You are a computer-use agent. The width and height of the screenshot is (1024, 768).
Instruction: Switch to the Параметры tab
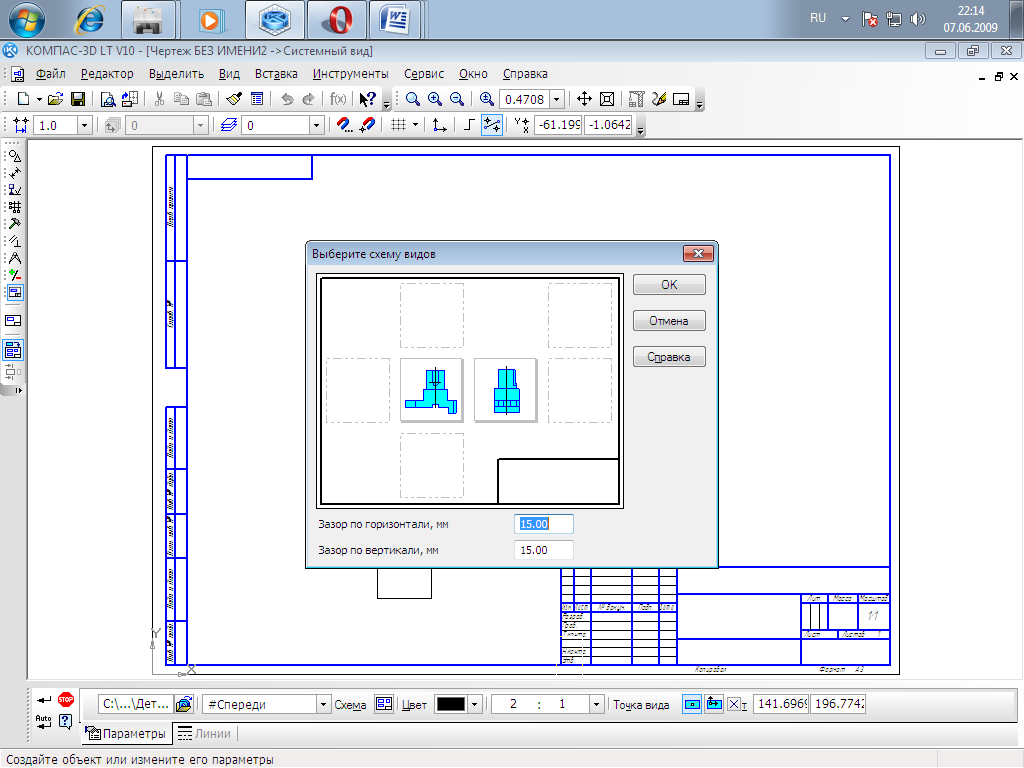pos(127,733)
